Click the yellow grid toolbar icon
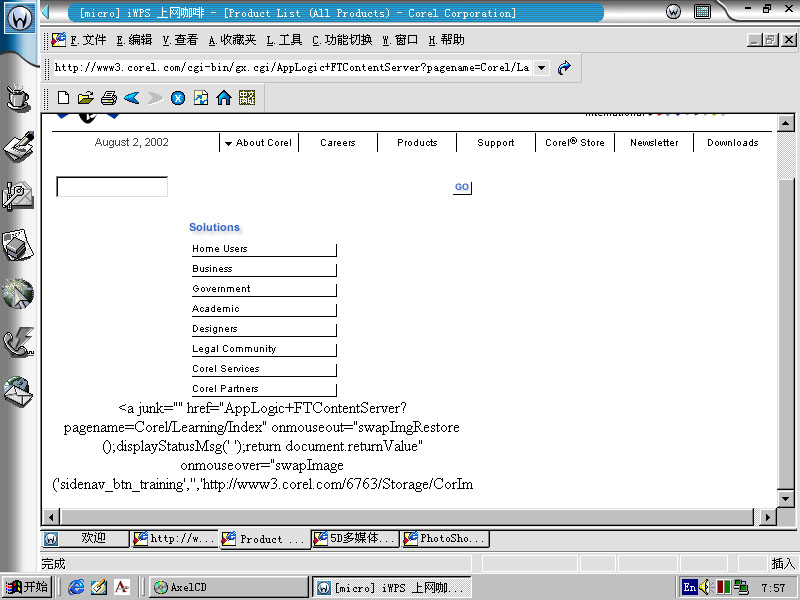This screenshot has width=800, height=600. [x=247, y=97]
